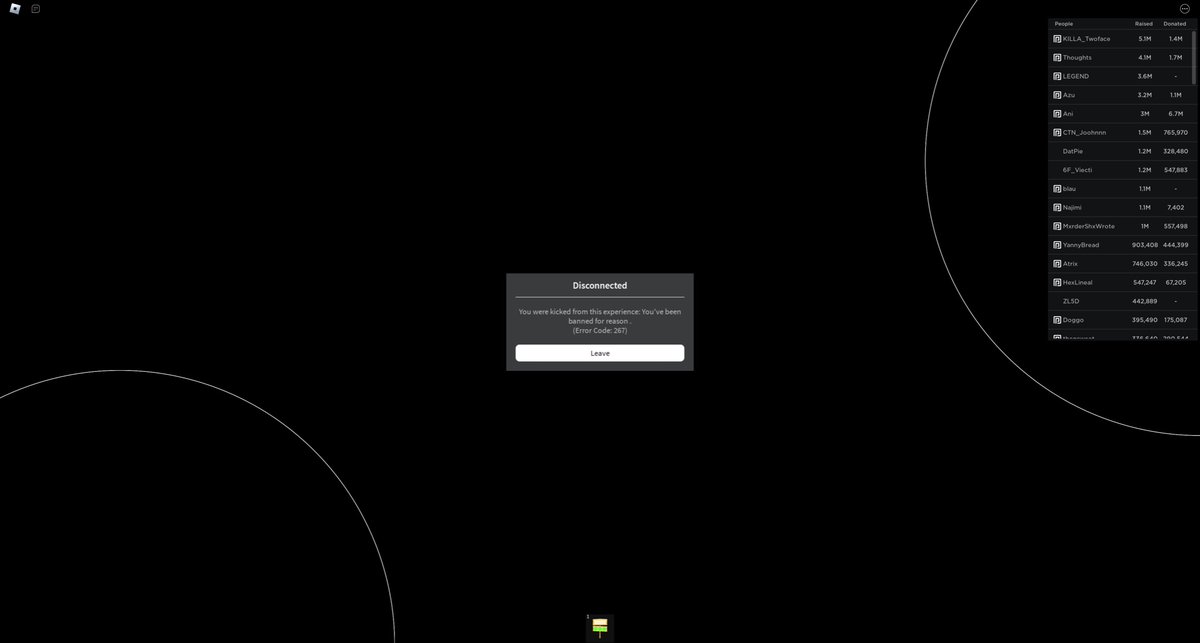The width and height of the screenshot is (1200, 643).
Task: Click the Disconnected dialog title
Action: [600, 286]
